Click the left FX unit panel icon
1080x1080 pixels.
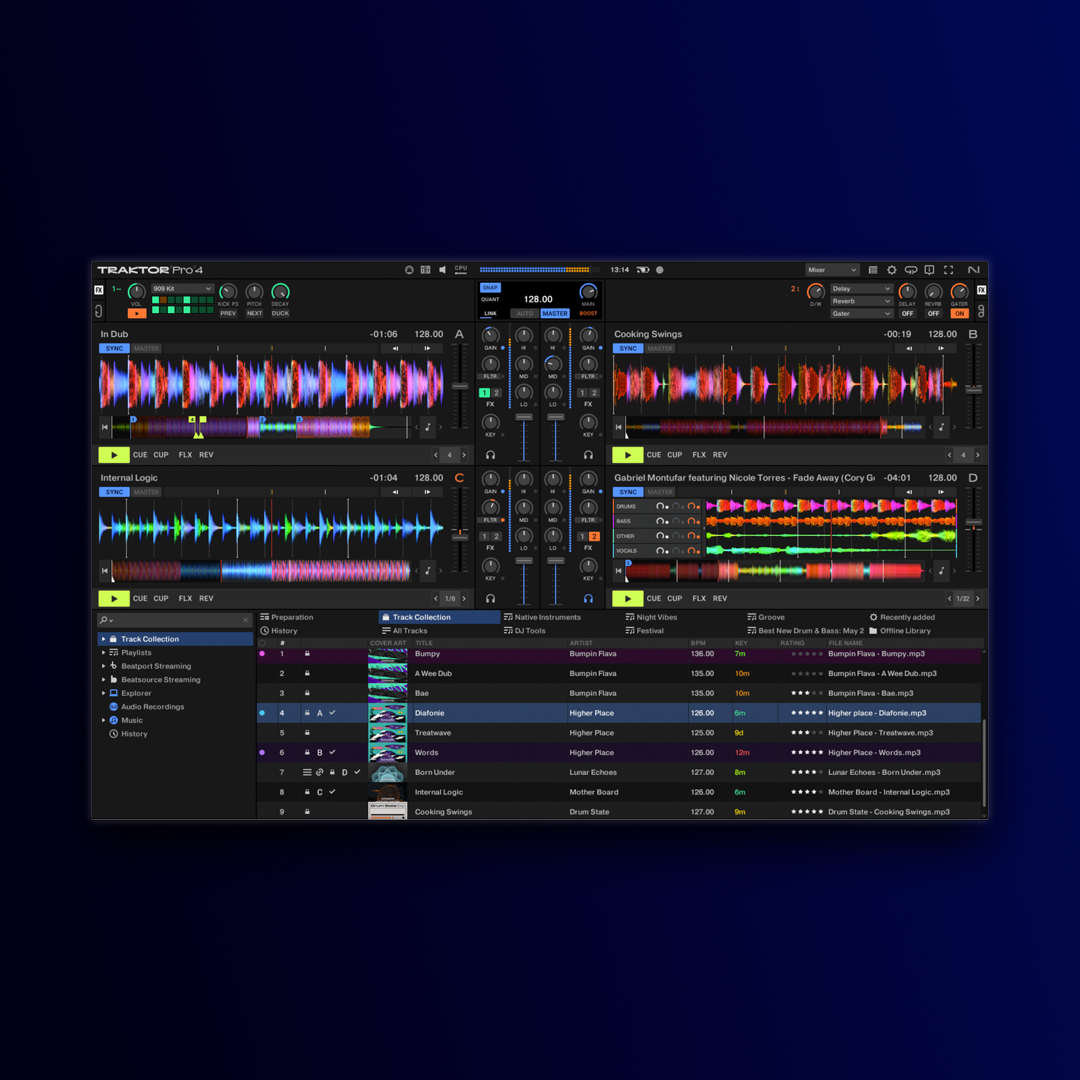(98, 290)
